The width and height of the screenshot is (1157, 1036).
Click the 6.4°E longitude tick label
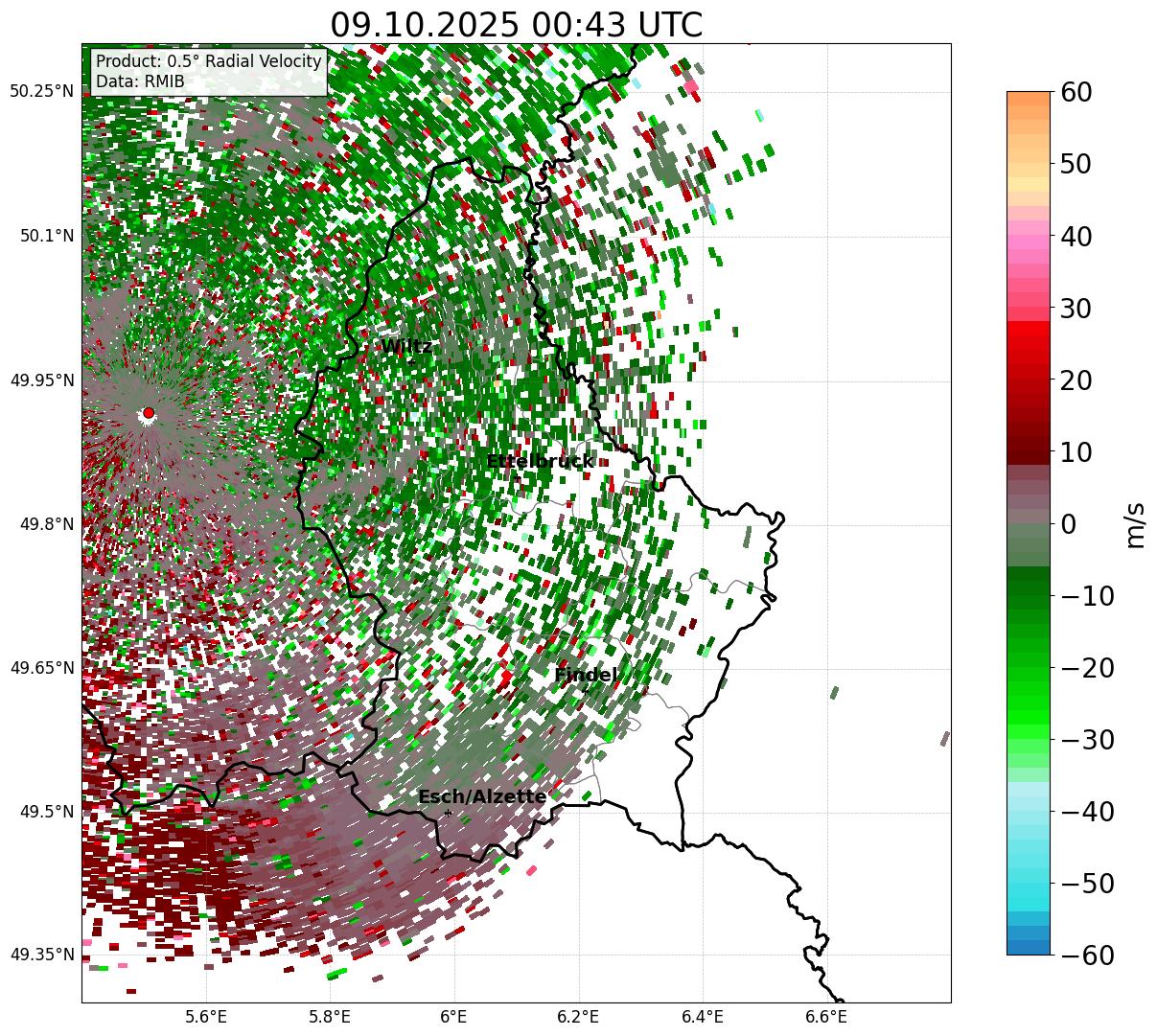click(703, 1016)
